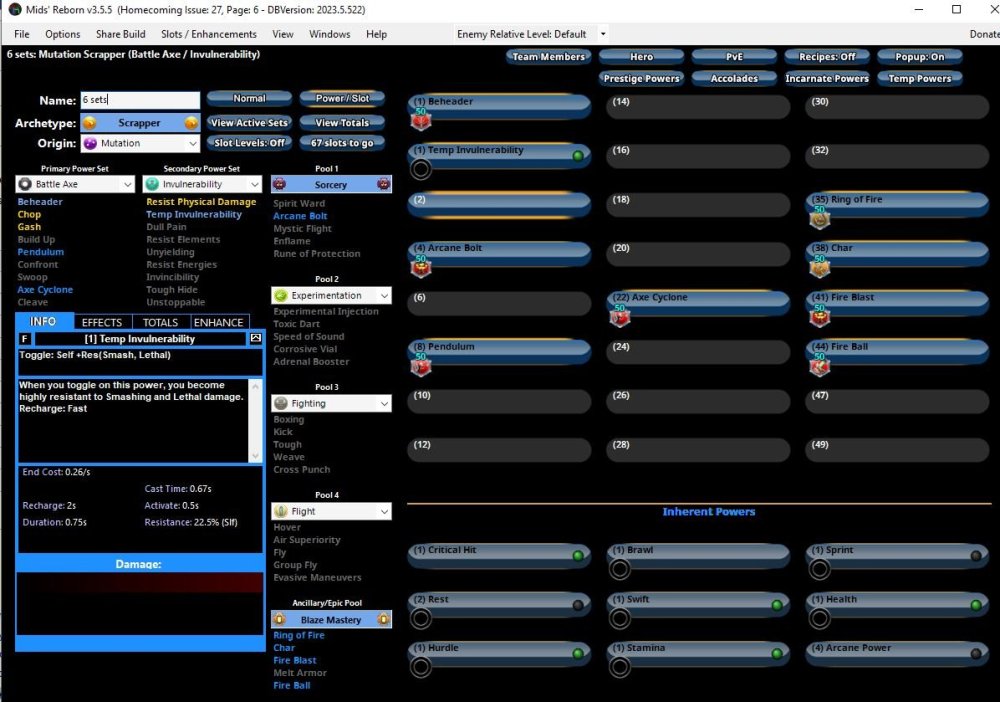This screenshot has width=1000, height=702.
Task: Toggle the Rest inherent power indicator
Action: tap(577, 605)
